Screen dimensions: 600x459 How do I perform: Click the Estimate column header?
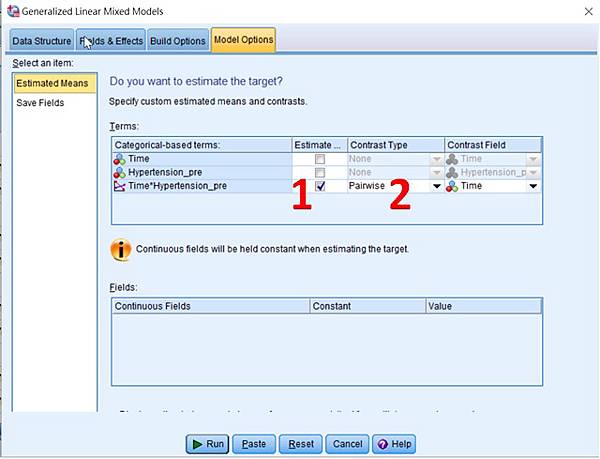pyautogui.click(x=320, y=145)
